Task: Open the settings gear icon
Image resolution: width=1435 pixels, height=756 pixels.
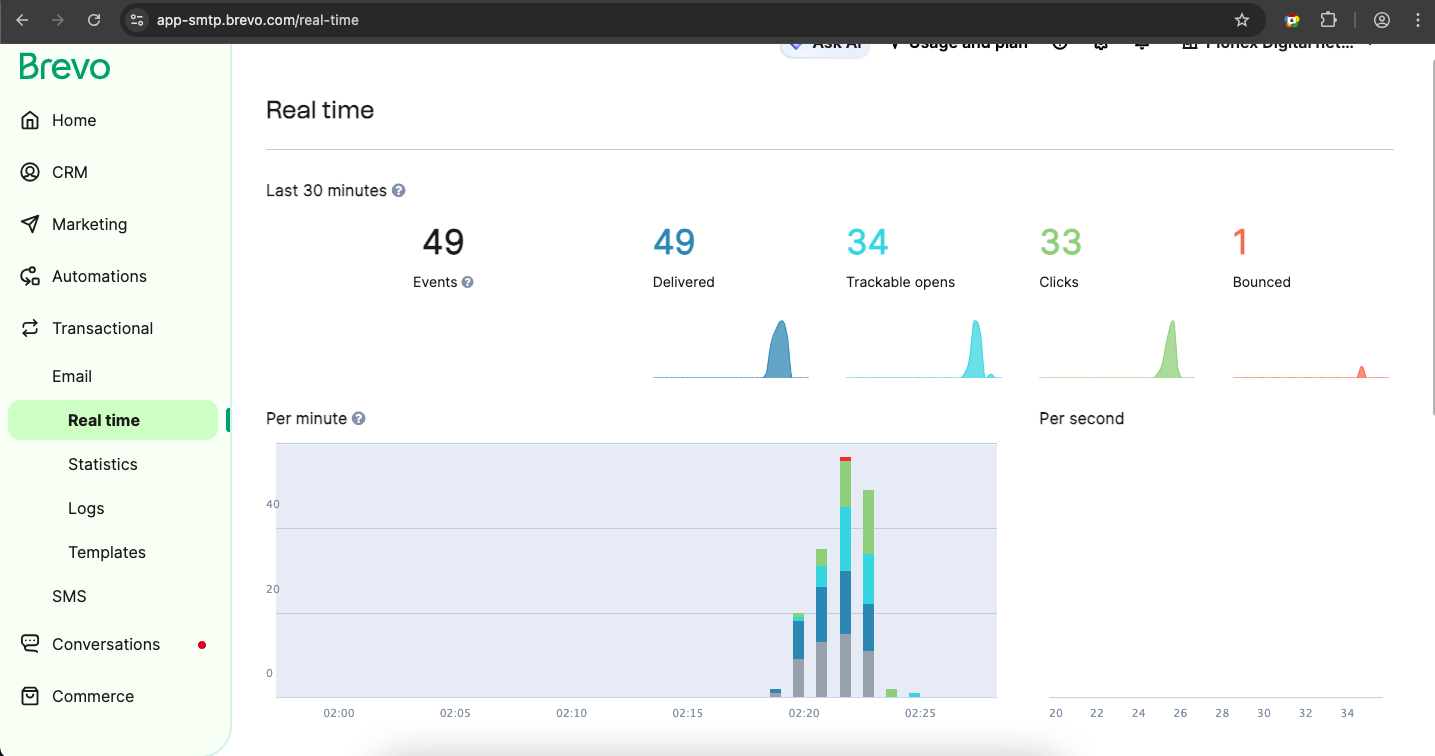Action: pos(1100,44)
